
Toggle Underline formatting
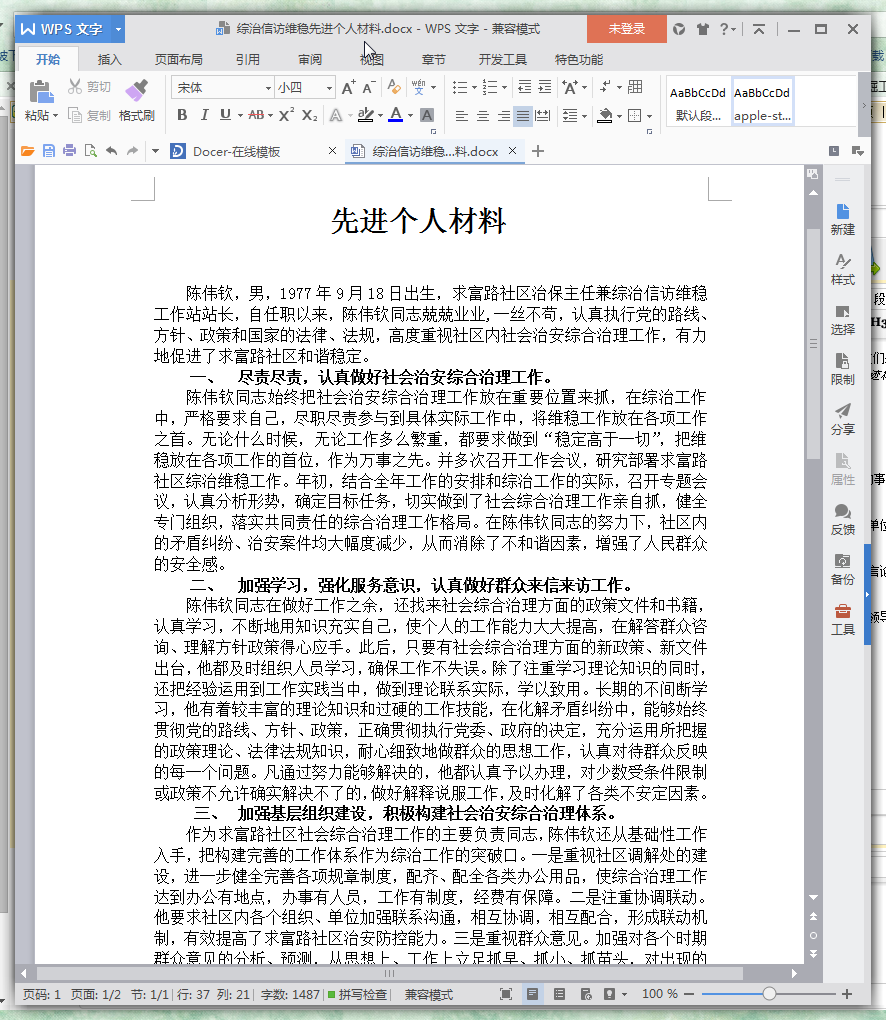[225, 115]
